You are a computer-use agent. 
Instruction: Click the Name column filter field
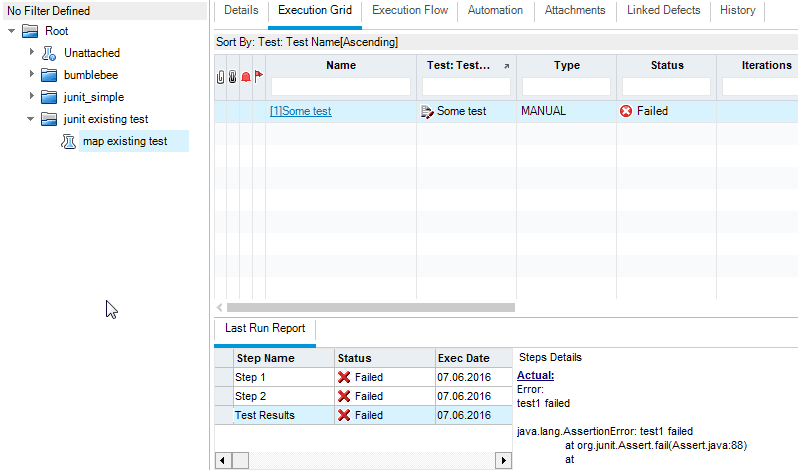click(x=341, y=87)
